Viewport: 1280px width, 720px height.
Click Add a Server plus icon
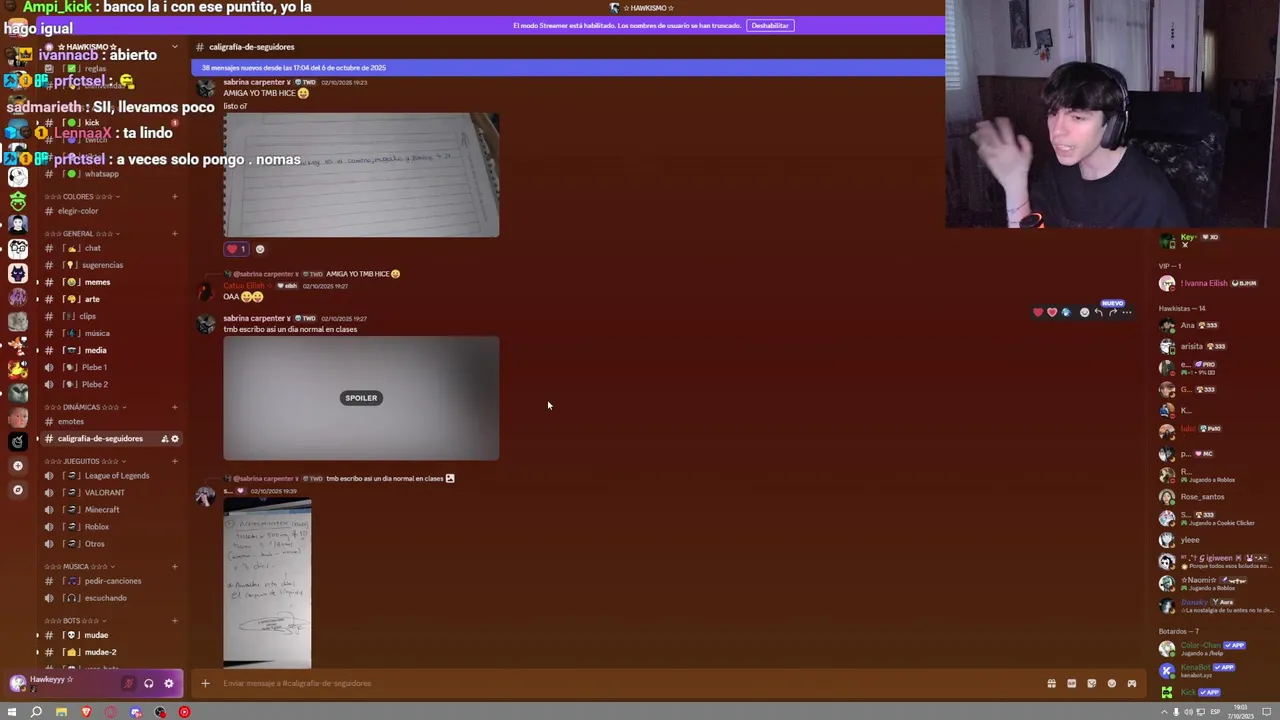17,466
